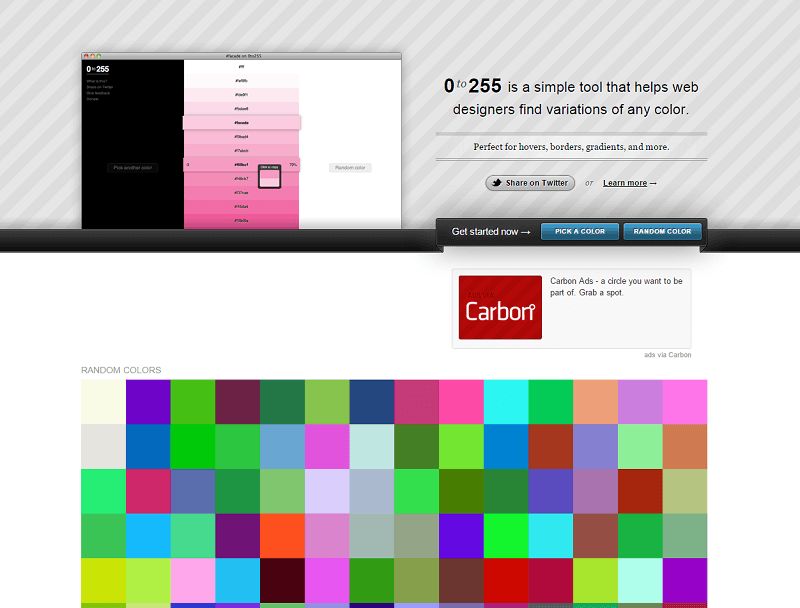Open the ads via Carbon link
Screen dimensions: 800x608
tap(666, 354)
